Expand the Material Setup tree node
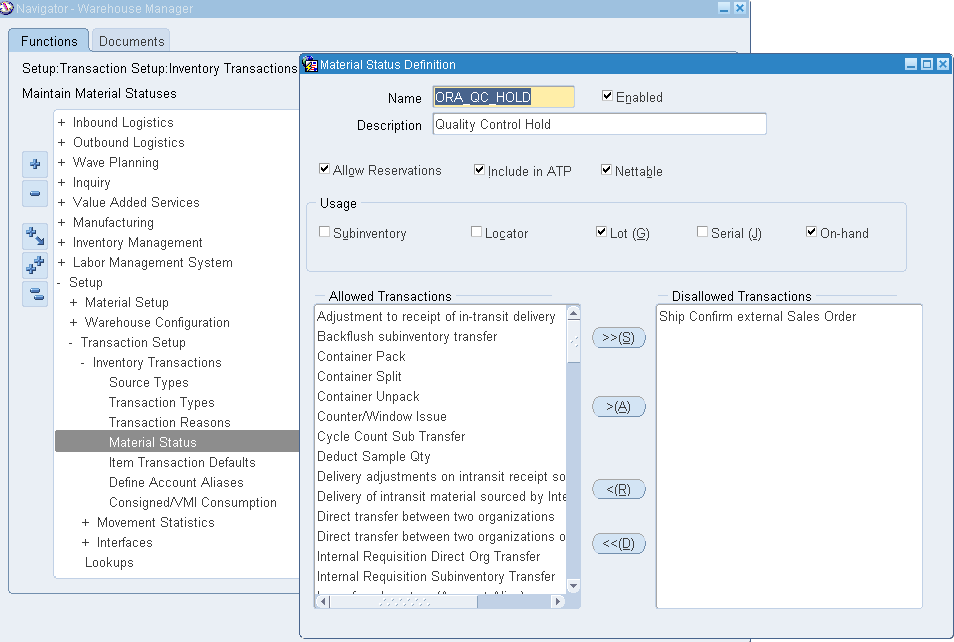 (72, 302)
